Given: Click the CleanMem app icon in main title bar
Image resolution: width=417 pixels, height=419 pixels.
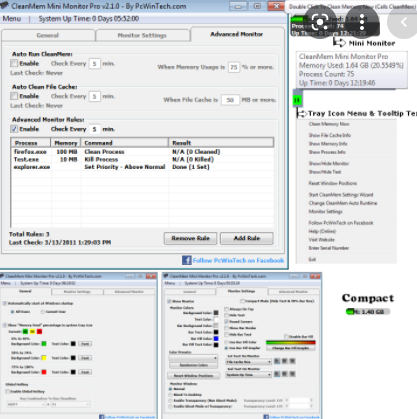Looking at the screenshot, I should pos(5,6).
